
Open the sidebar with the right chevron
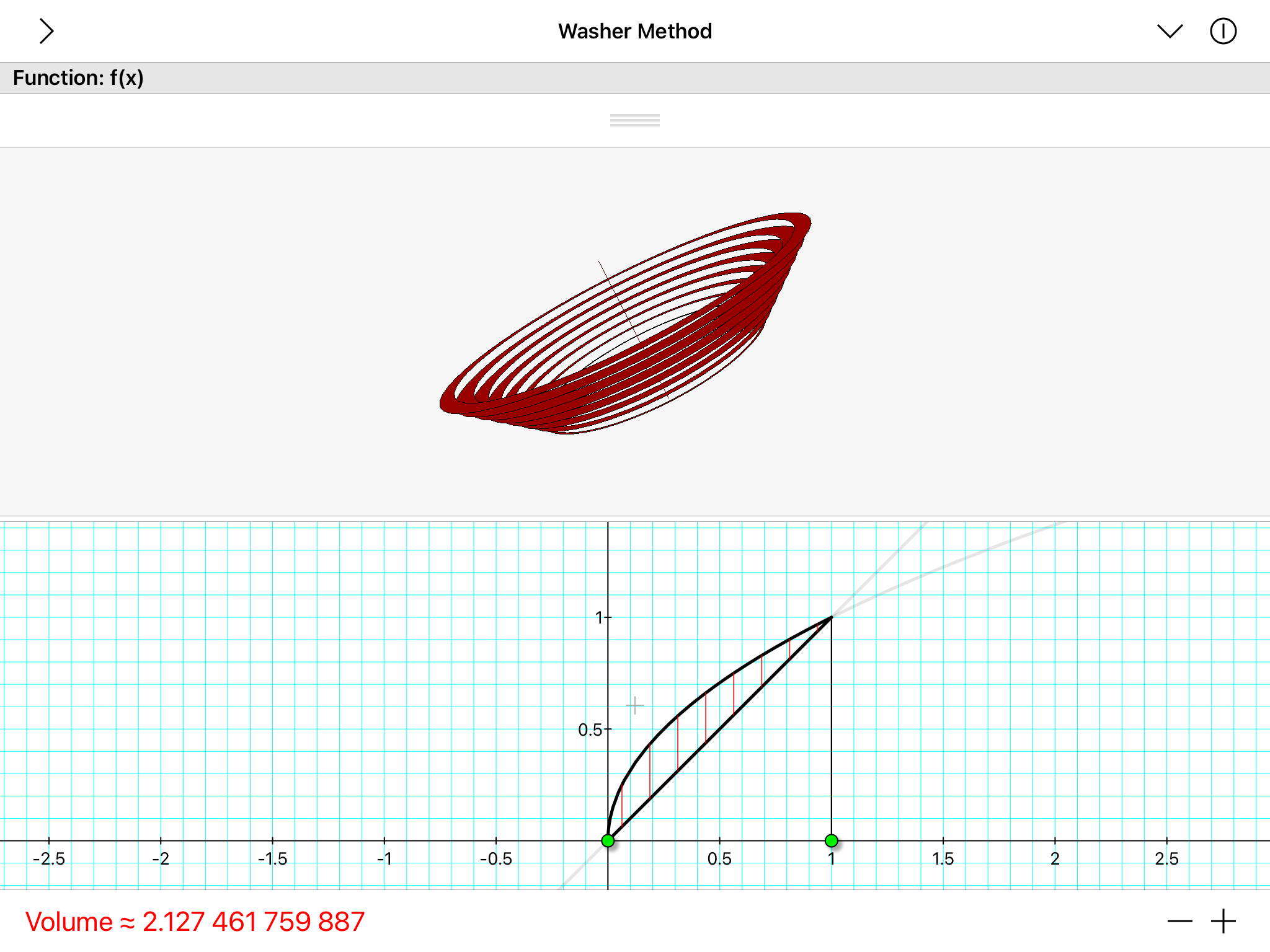click(47, 31)
